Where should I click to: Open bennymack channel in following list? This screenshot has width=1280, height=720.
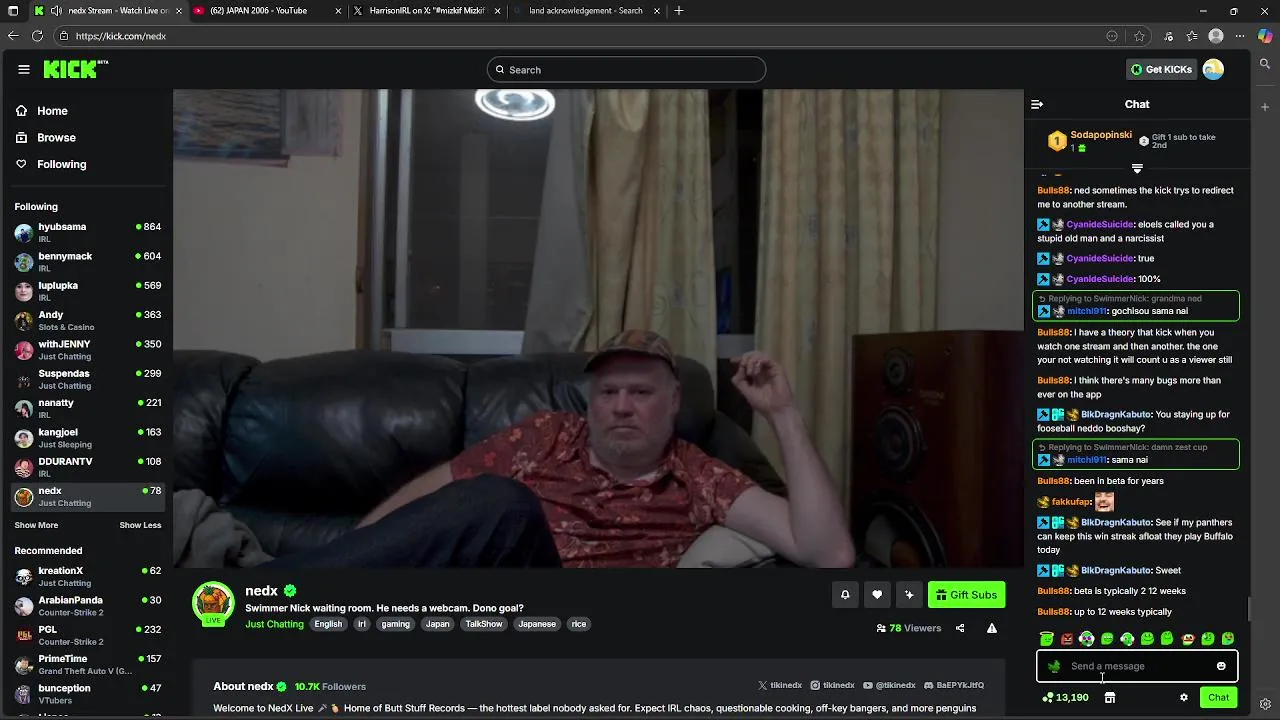coord(88,262)
